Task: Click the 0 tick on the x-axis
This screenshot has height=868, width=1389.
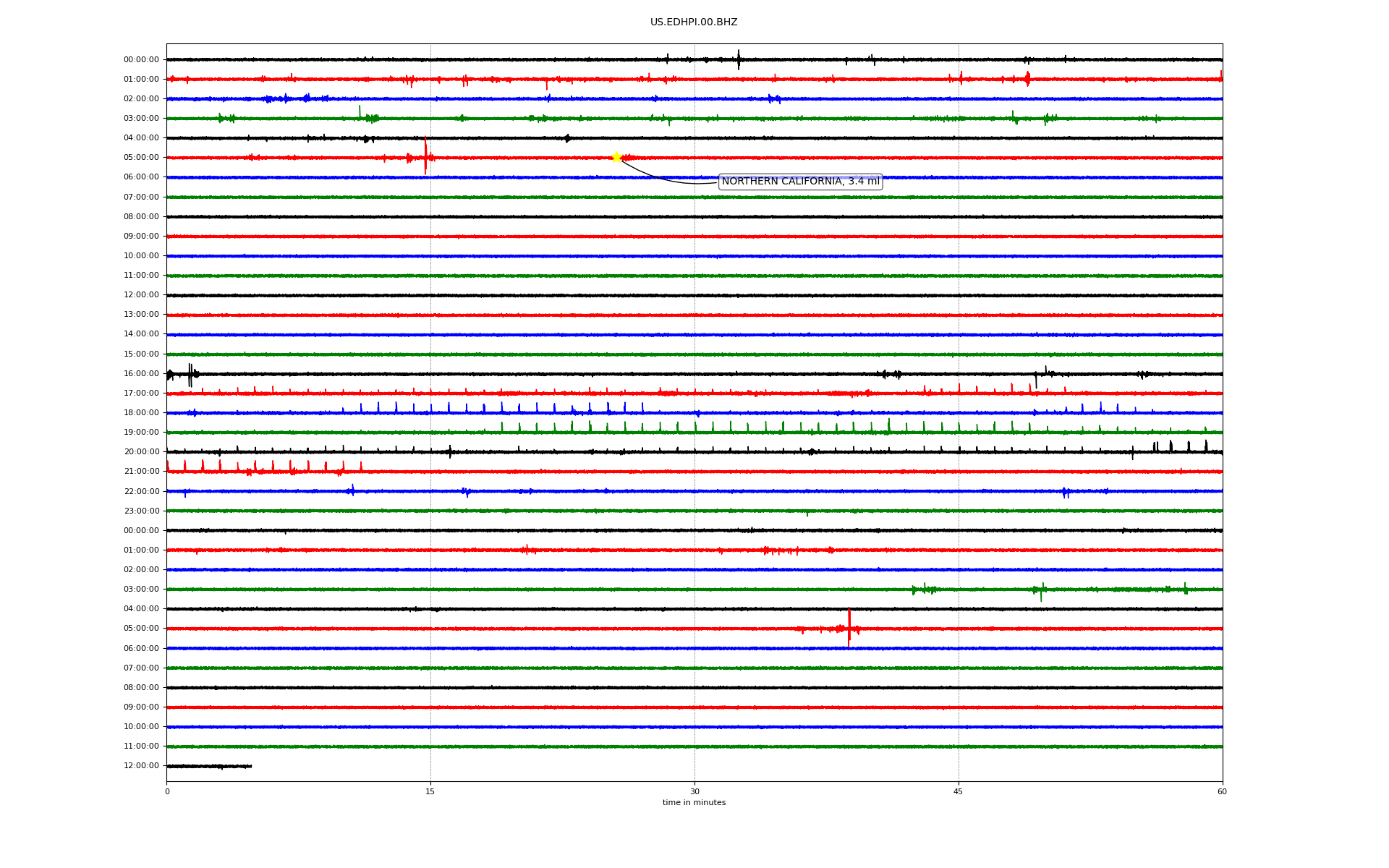Action: tap(167, 791)
